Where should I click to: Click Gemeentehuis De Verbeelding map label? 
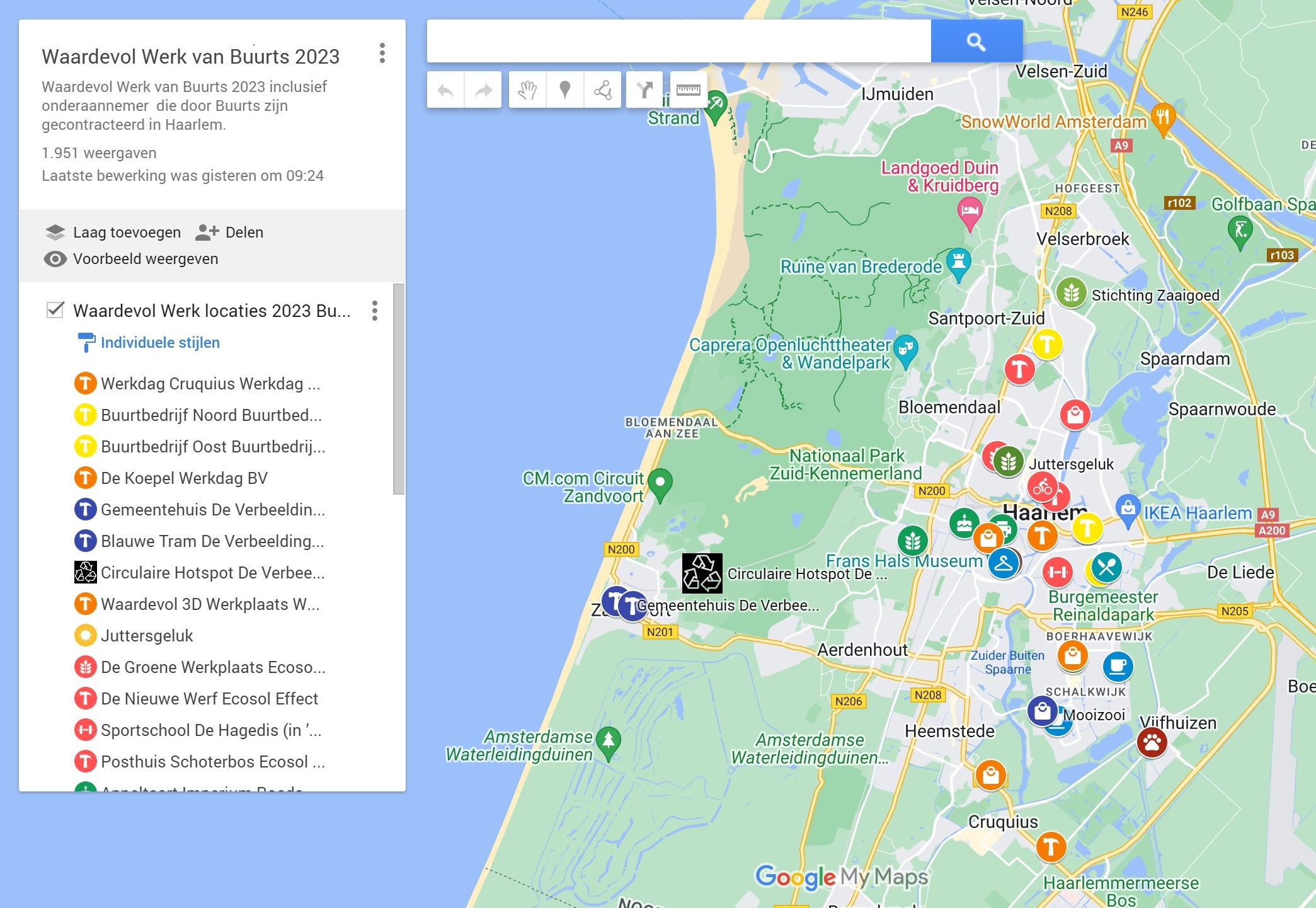(x=728, y=606)
